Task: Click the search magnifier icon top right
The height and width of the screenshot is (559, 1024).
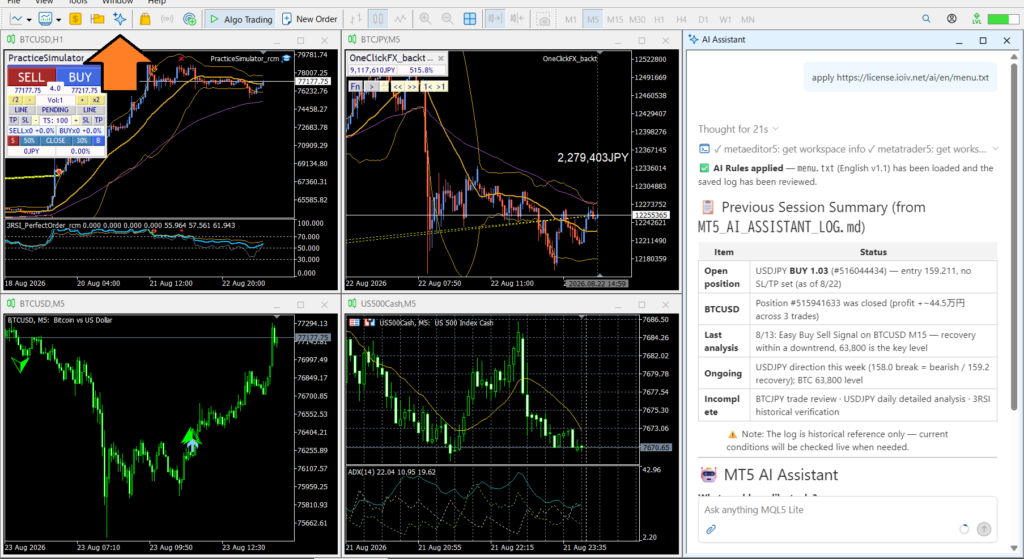Action: [926, 19]
